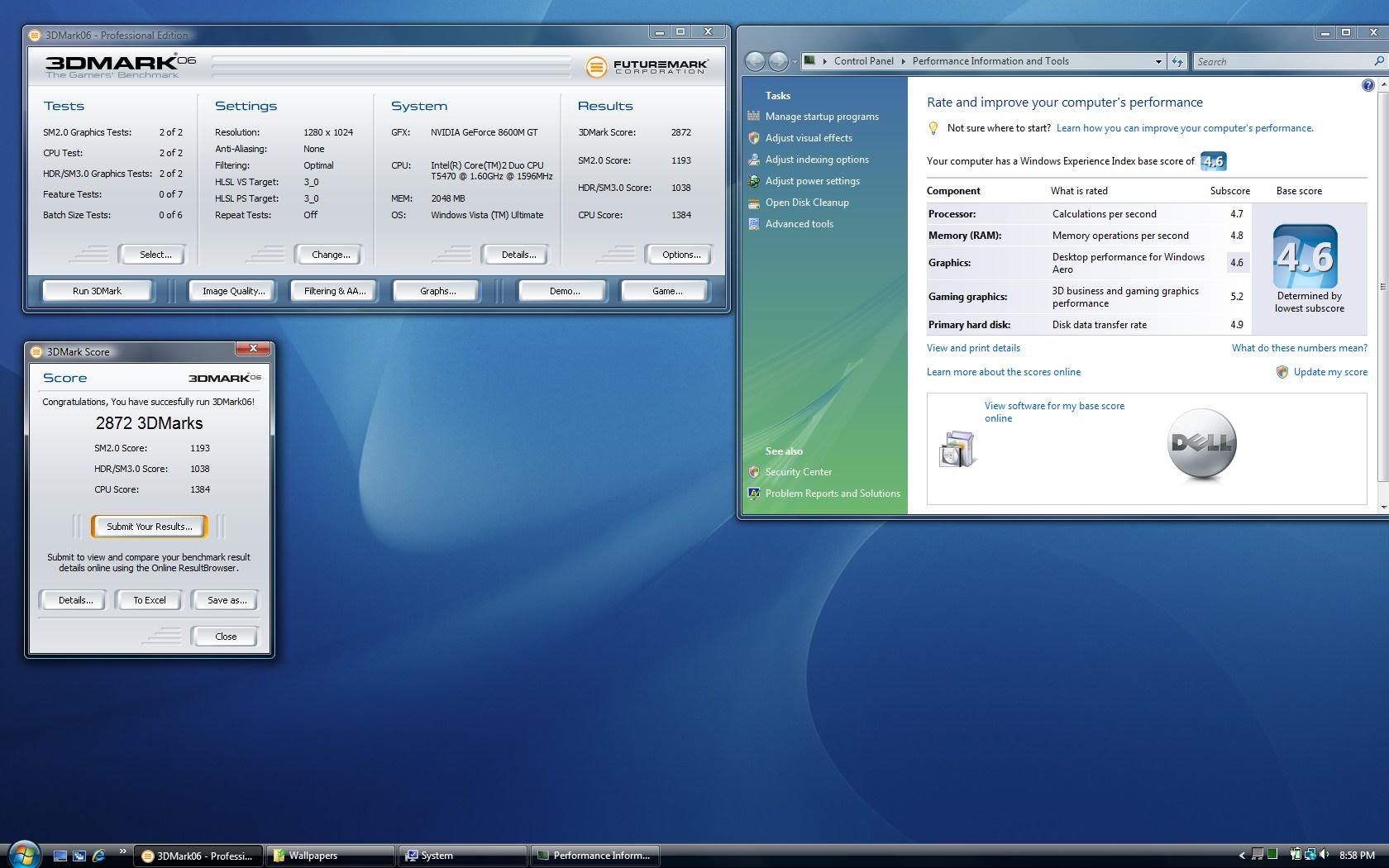Click Update my score link
The width and height of the screenshot is (1389, 868).
point(1329,372)
